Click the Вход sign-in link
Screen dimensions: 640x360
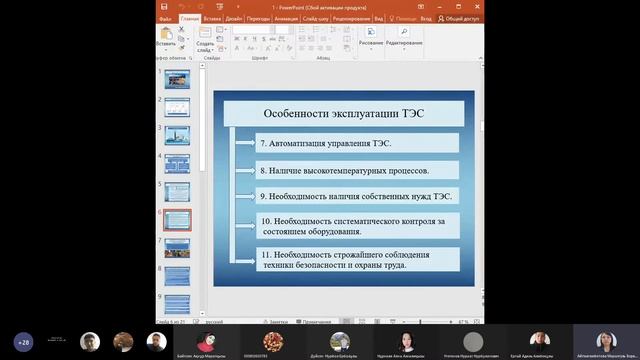coord(426,19)
